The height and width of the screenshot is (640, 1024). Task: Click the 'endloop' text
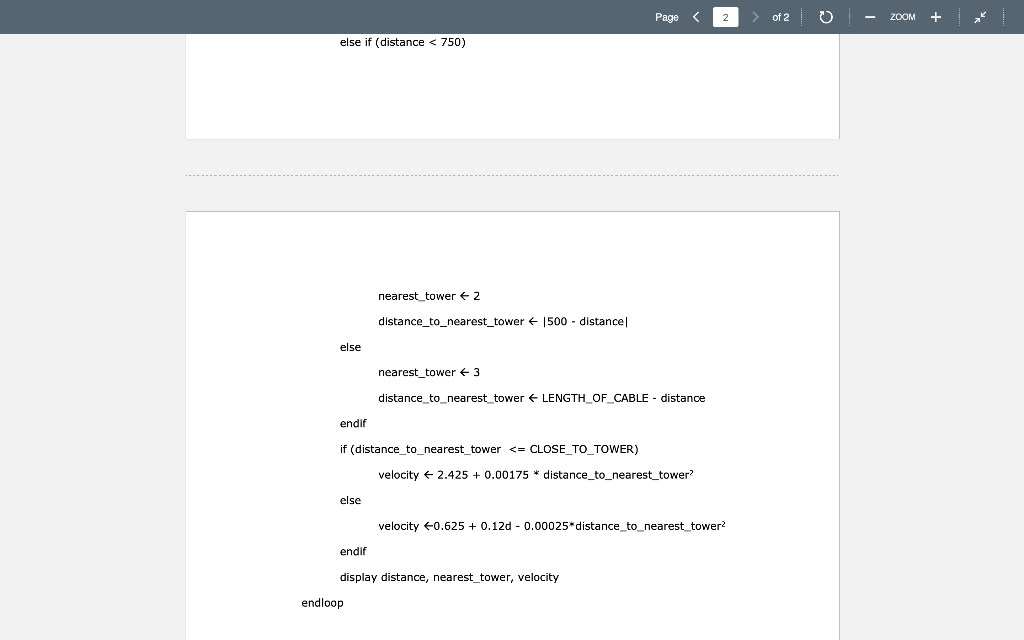point(323,603)
